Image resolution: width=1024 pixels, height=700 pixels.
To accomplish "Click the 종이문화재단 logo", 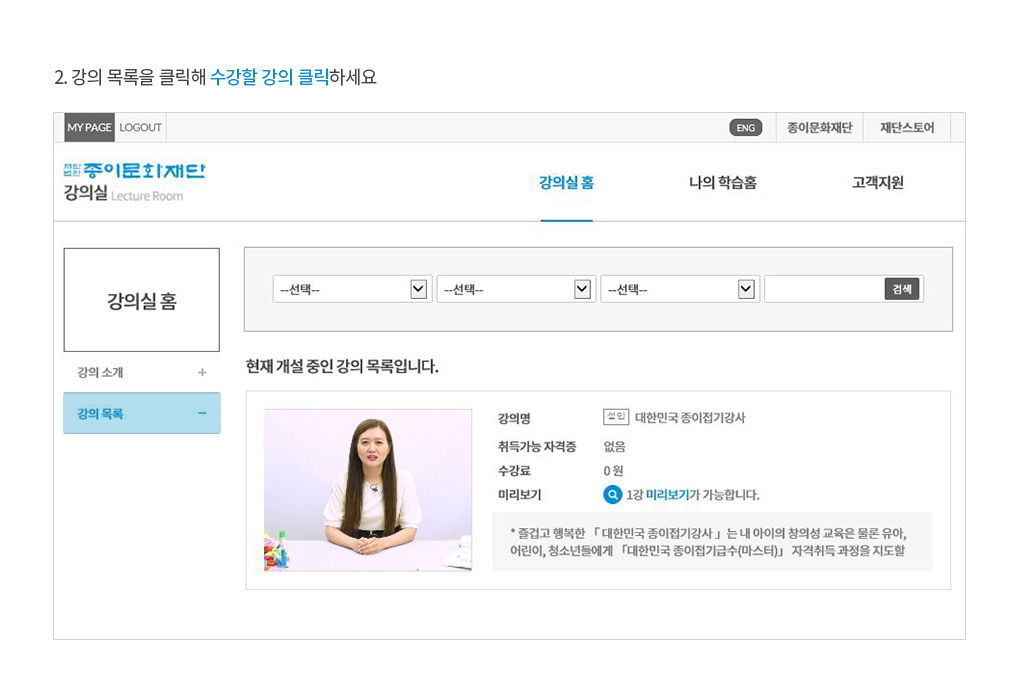I will pyautogui.click(x=133, y=171).
